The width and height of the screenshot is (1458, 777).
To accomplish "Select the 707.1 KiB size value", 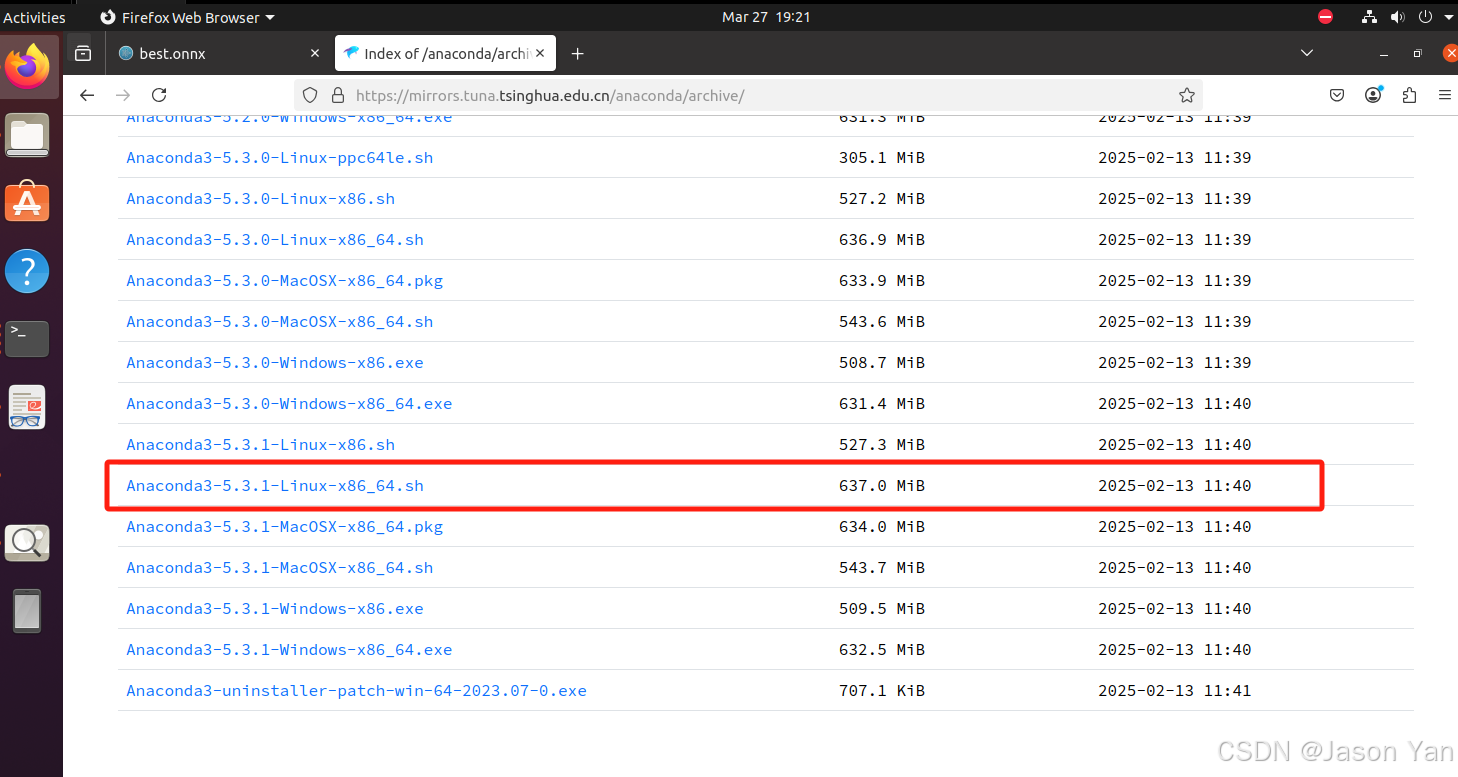I will pyautogui.click(x=882, y=691).
